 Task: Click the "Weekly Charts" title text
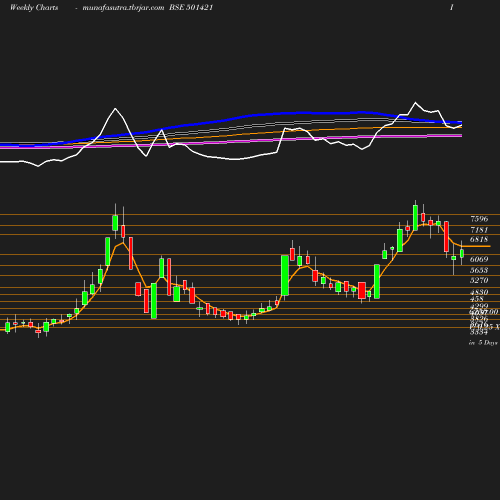34,8
